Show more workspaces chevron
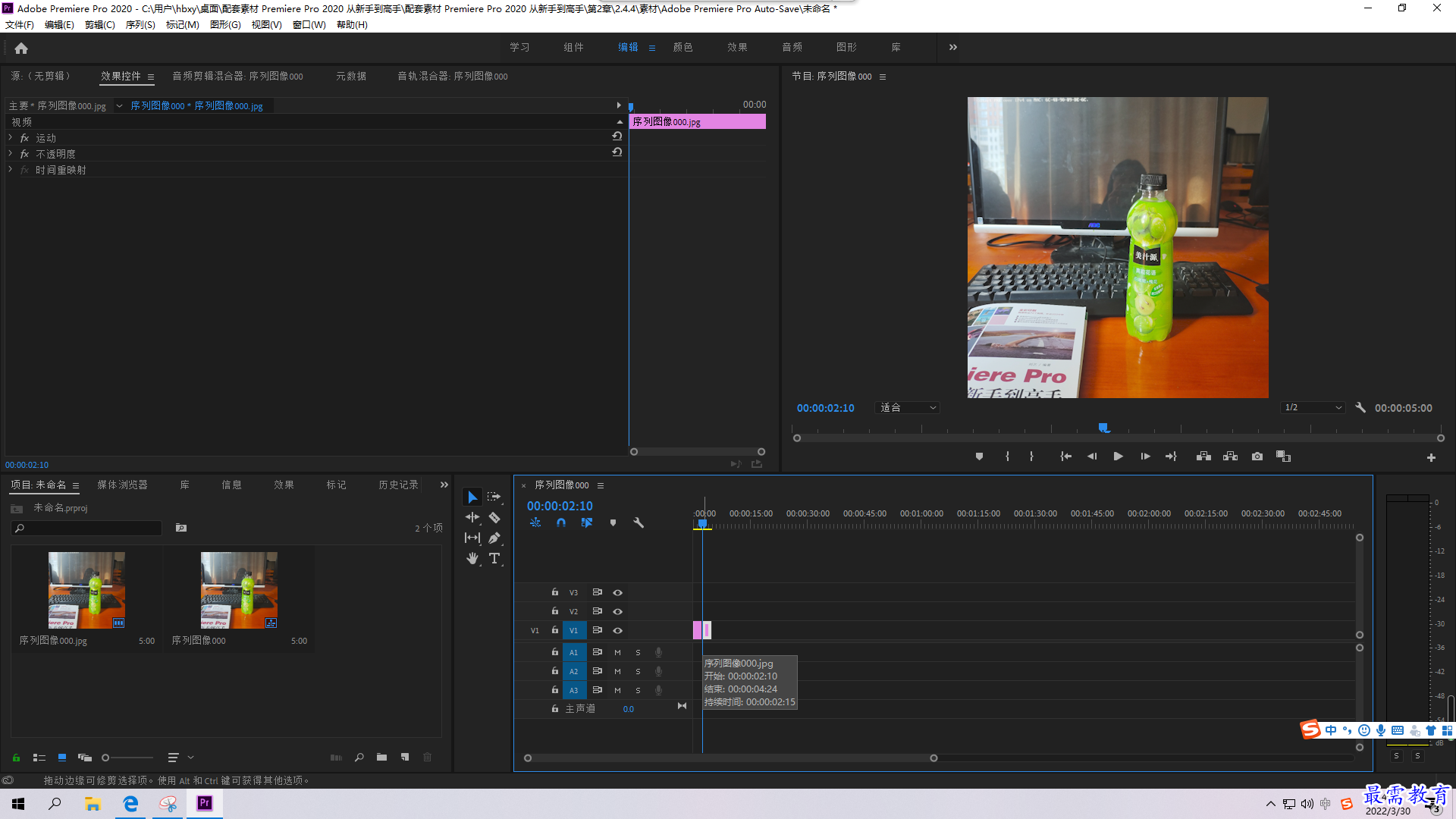This screenshot has width=1456, height=819. pos(953,47)
